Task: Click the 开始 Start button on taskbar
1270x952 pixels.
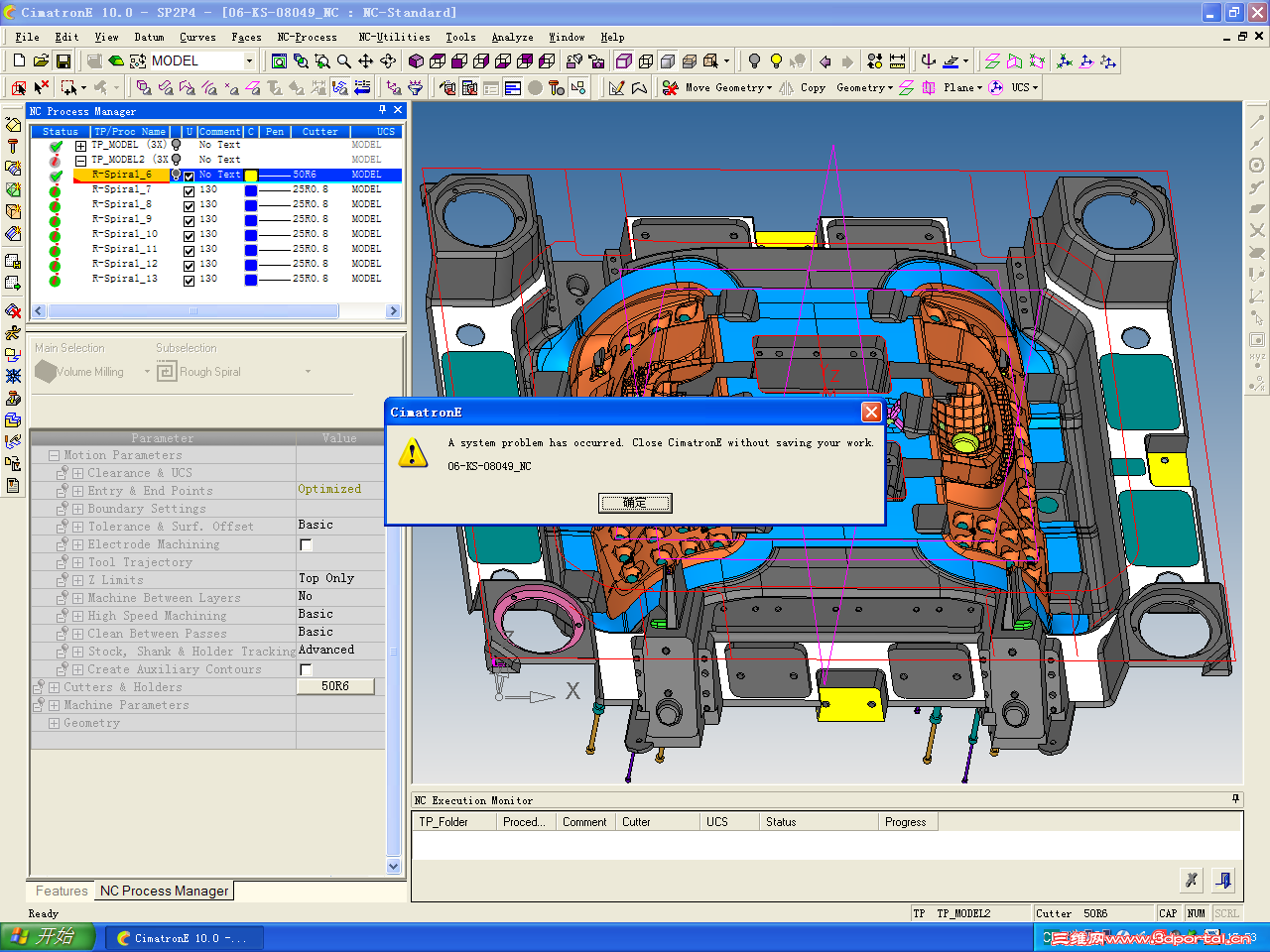Action: pos(47,937)
